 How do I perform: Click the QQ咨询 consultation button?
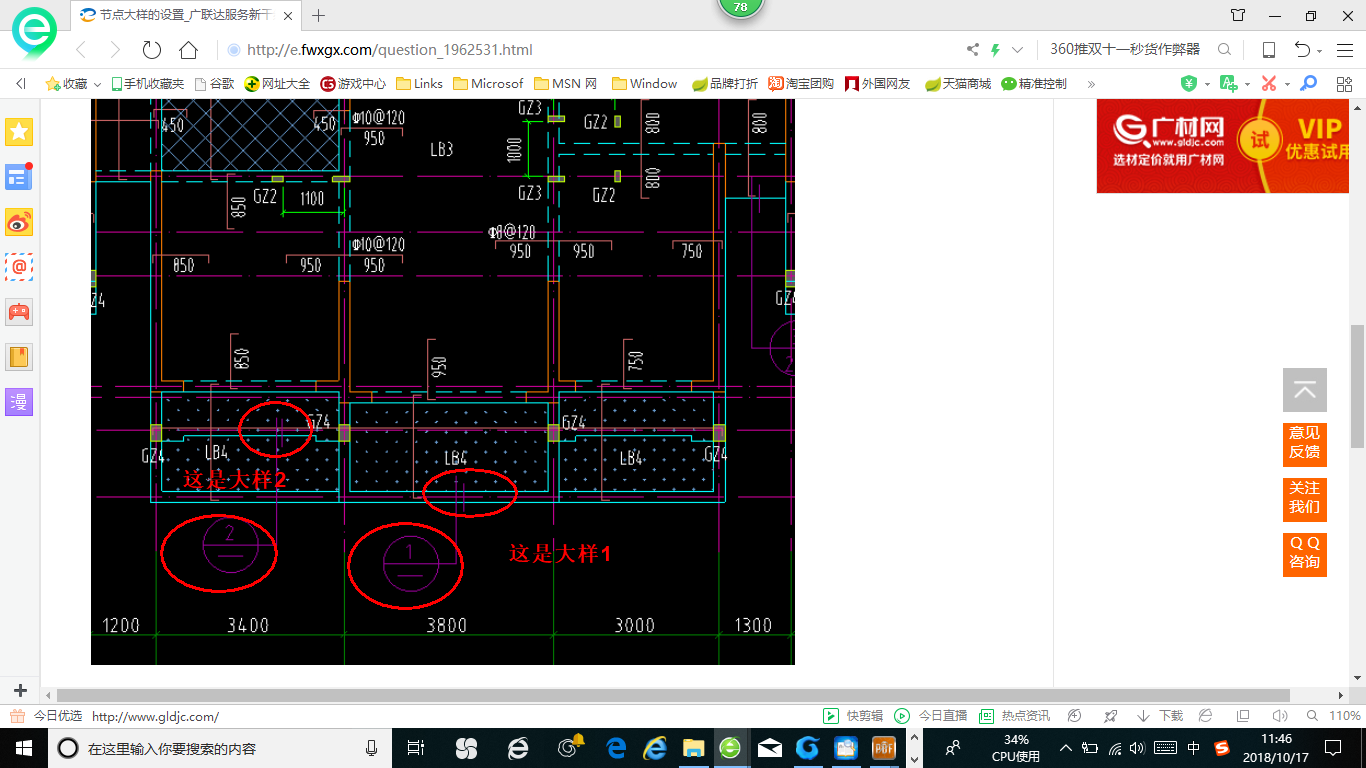pyautogui.click(x=1305, y=553)
